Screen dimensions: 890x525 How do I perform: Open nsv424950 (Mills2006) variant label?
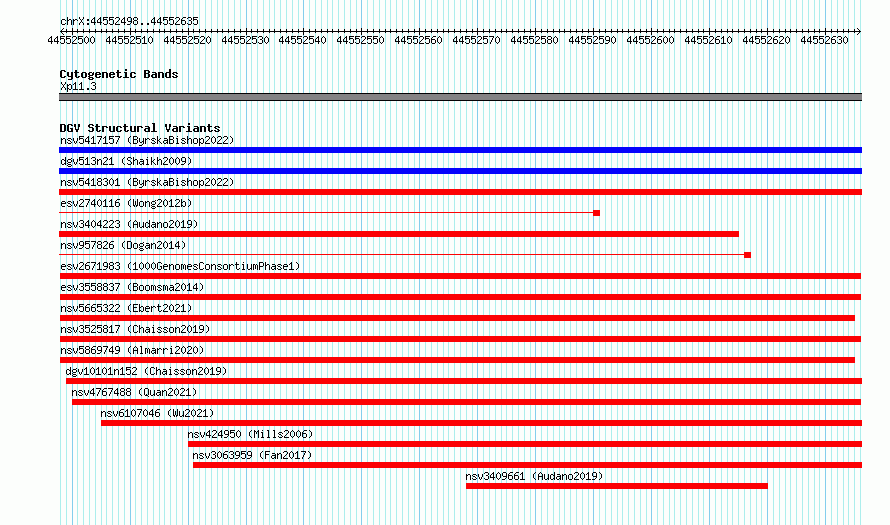coord(250,434)
